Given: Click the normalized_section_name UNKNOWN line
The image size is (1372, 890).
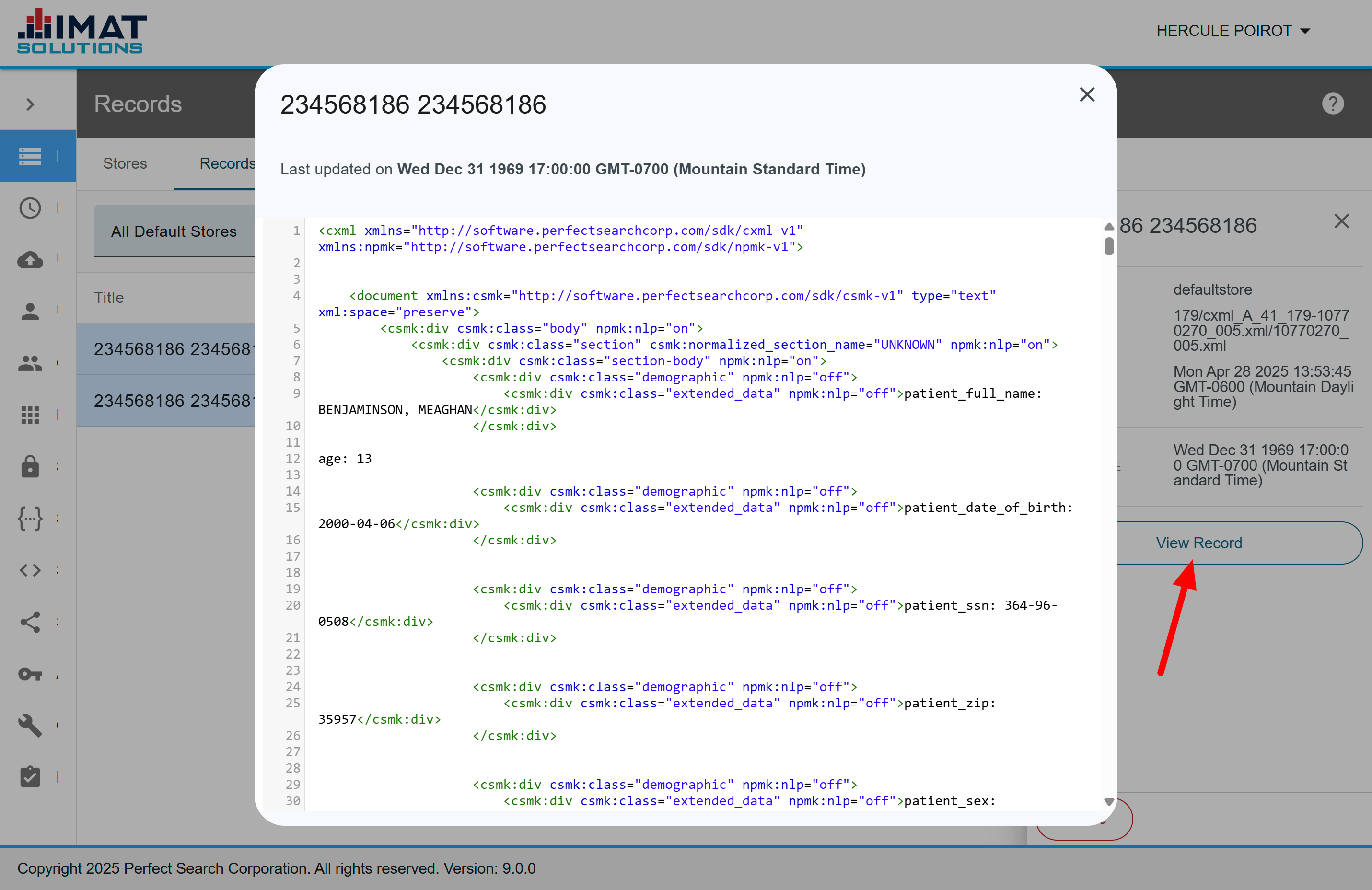Looking at the screenshot, I should tap(734, 345).
